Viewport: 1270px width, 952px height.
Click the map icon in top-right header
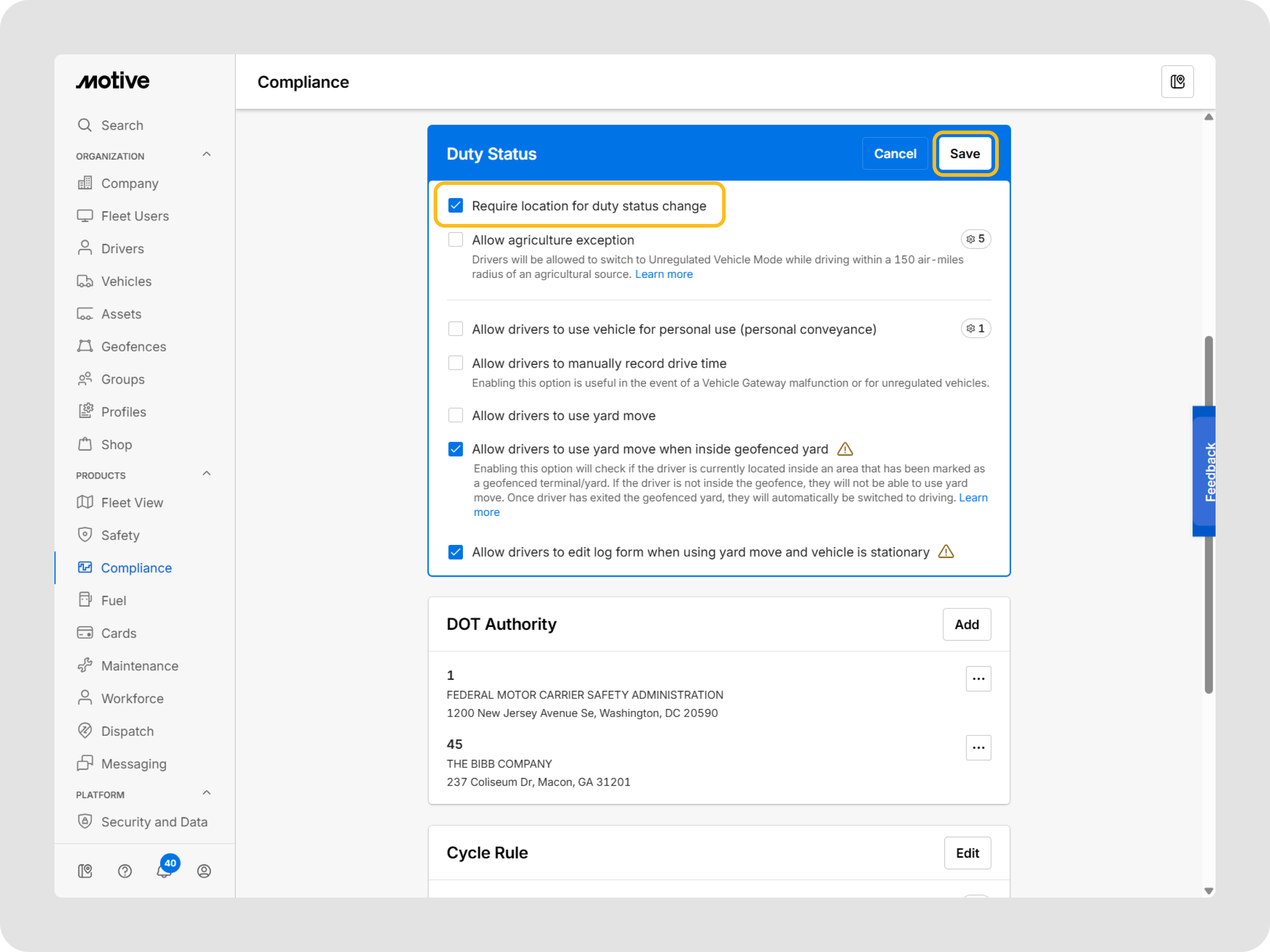[x=1177, y=82]
